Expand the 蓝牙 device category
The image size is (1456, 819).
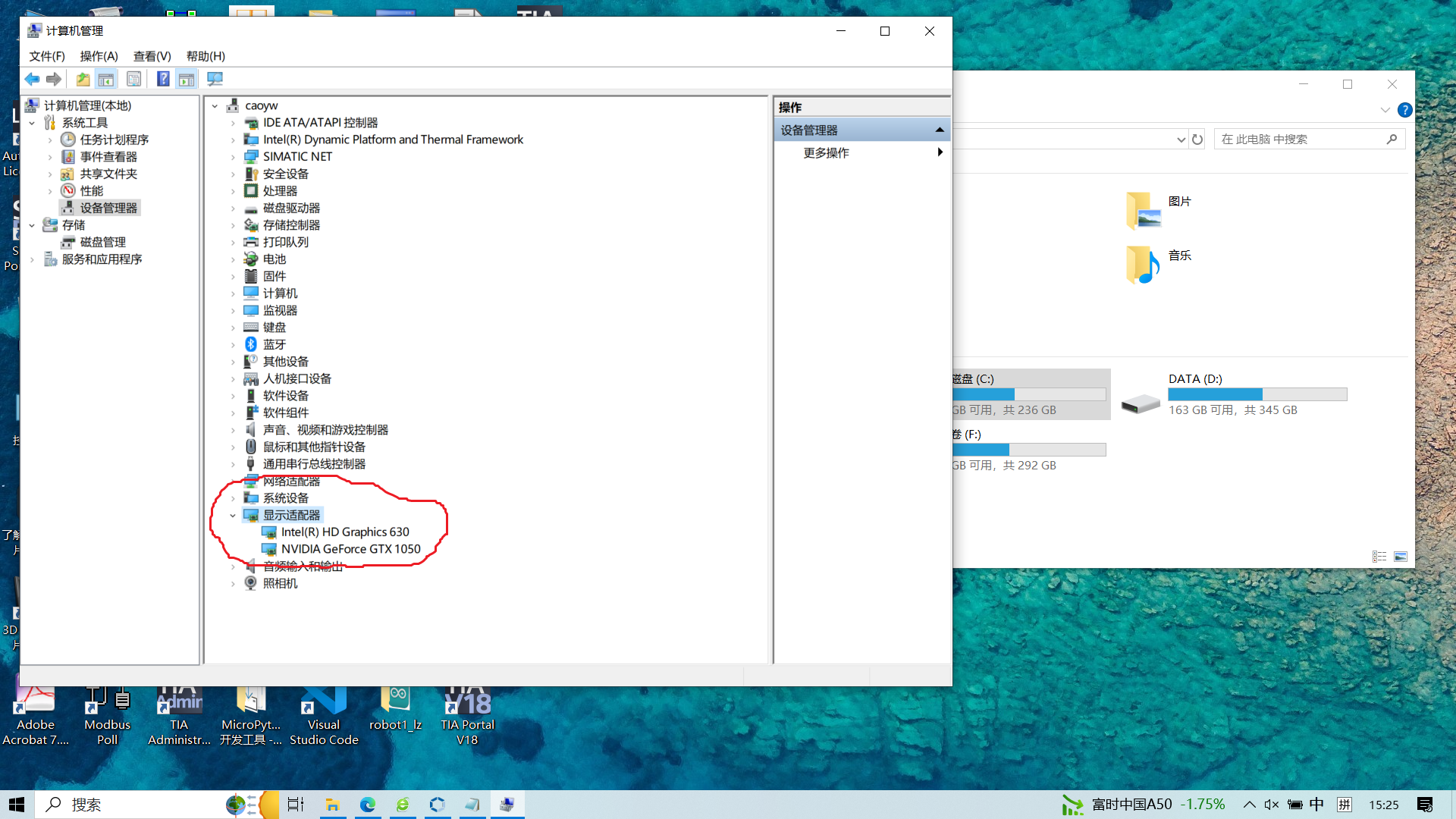(233, 345)
